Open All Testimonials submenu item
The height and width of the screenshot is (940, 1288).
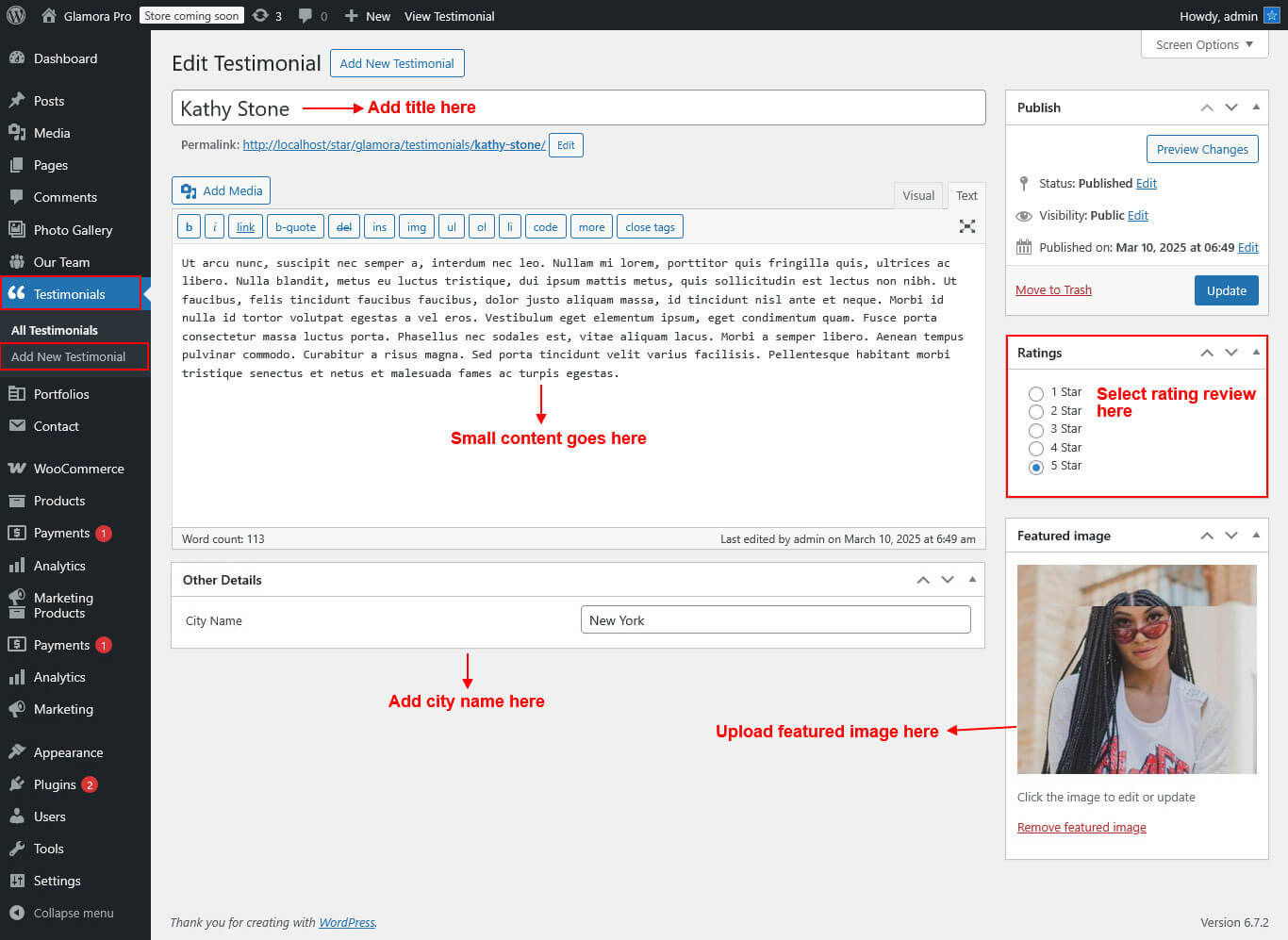(55, 330)
